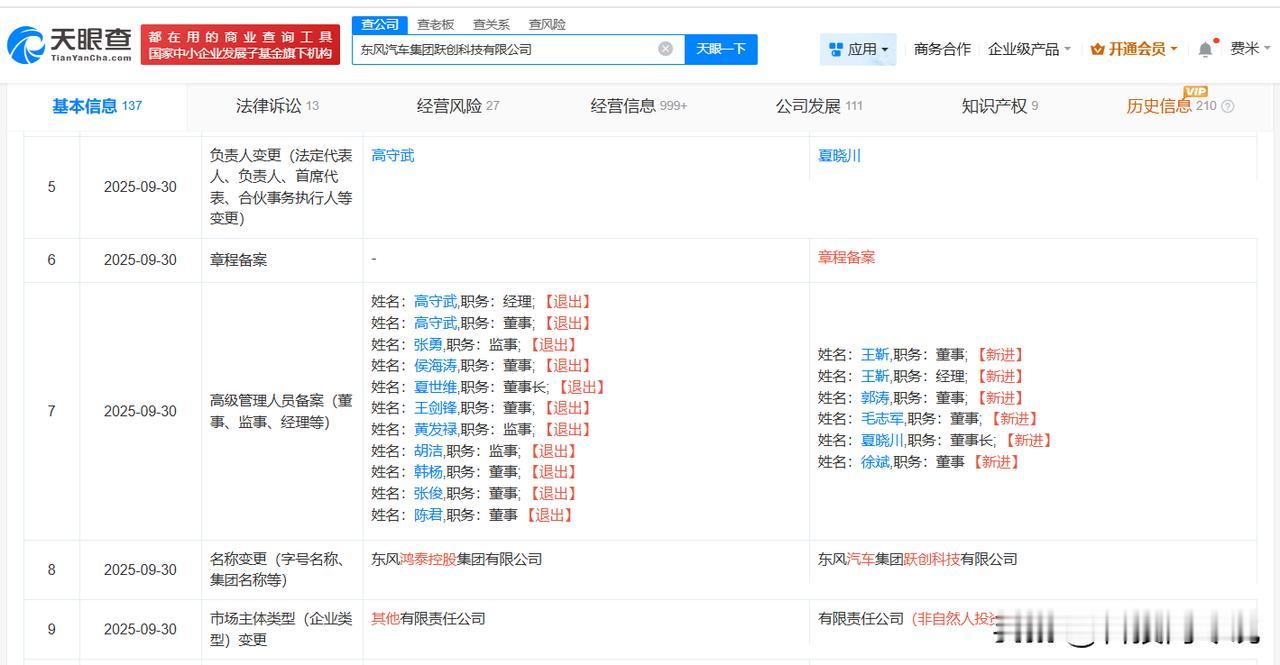Open 夏晓川 link in row 5
Viewport: 1280px width, 665px height.
tap(839, 155)
